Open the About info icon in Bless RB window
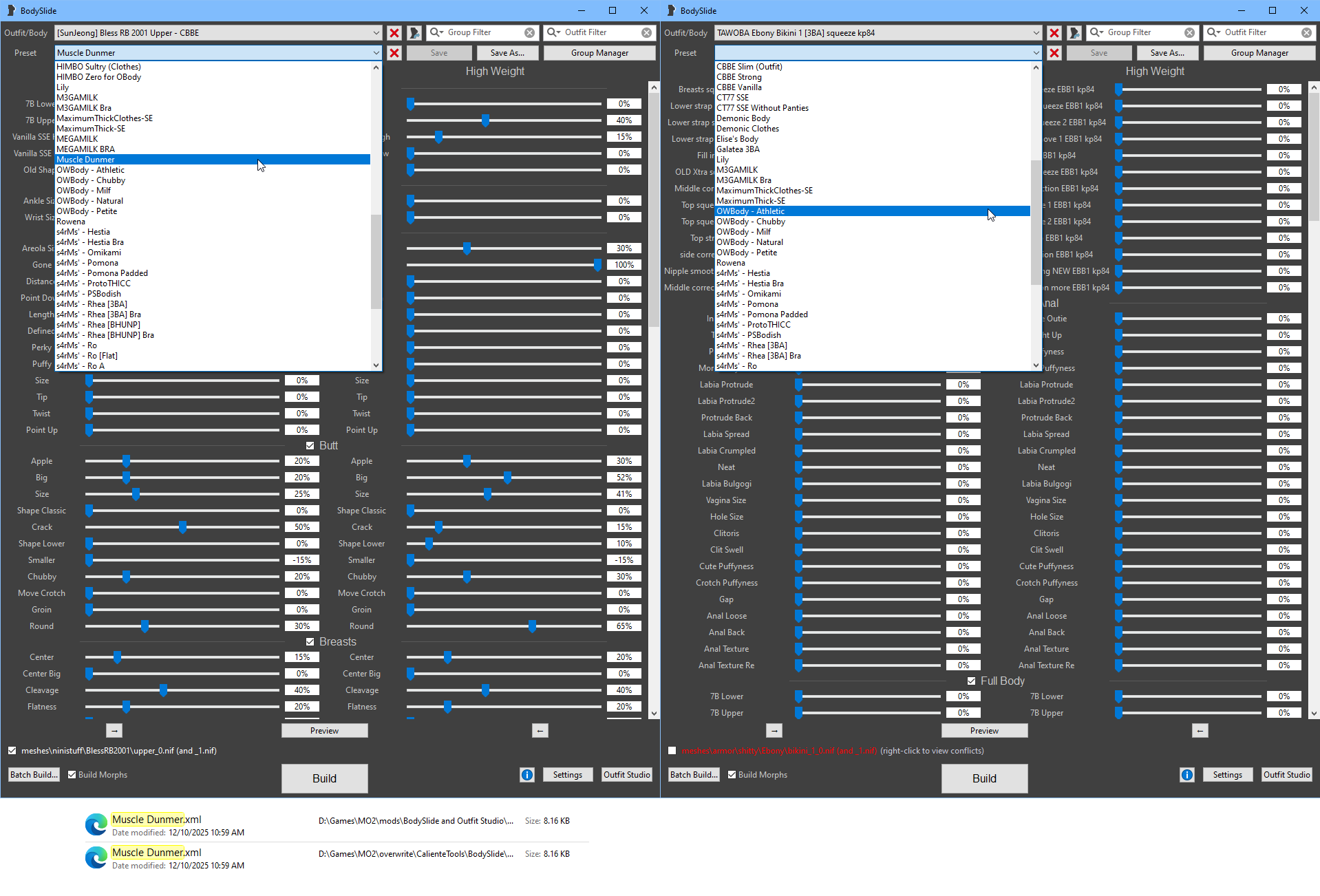The image size is (1320, 896). pos(527,775)
